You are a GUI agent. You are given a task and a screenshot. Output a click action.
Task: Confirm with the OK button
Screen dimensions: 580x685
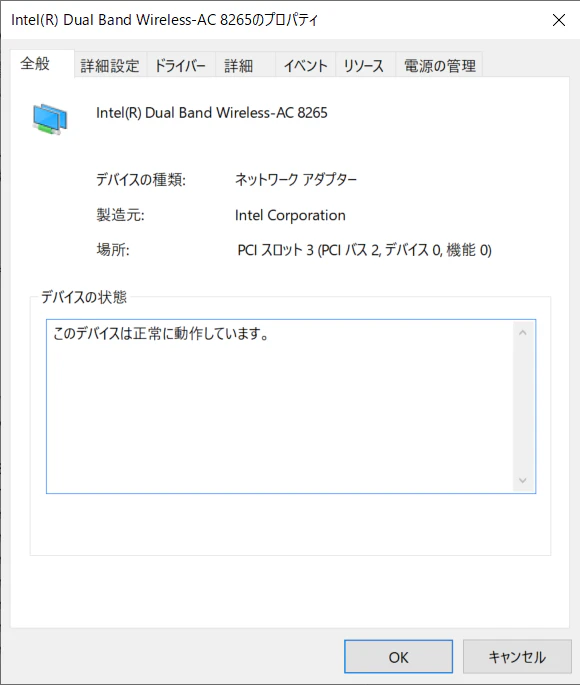[398, 657]
